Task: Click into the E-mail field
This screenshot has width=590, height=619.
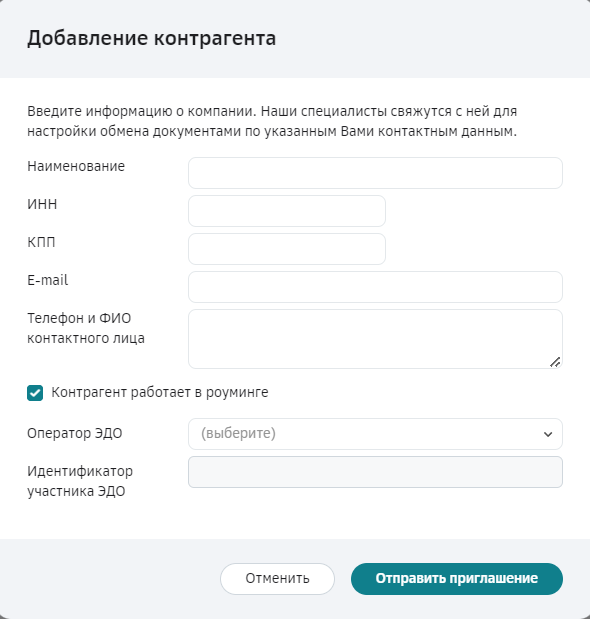Action: point(375,287)
